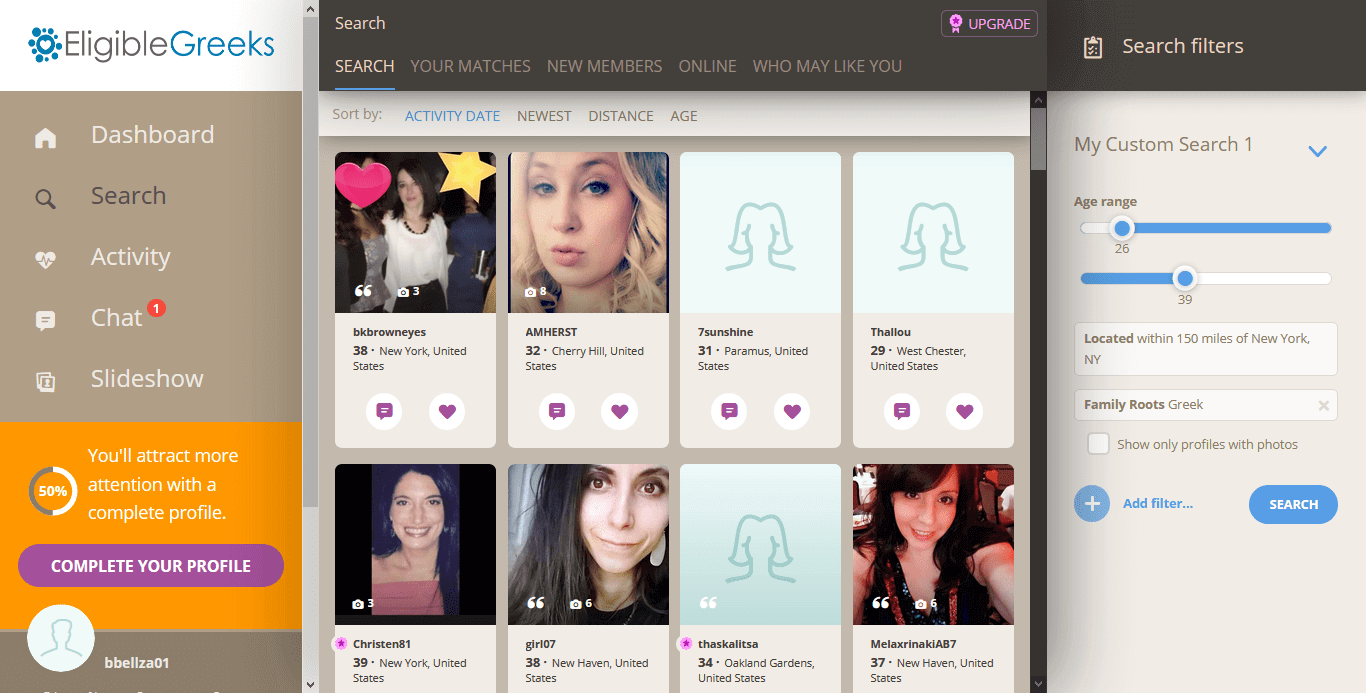
Task: Open the YOUR MATCHES tab
Action: click(x=470, y=66)
